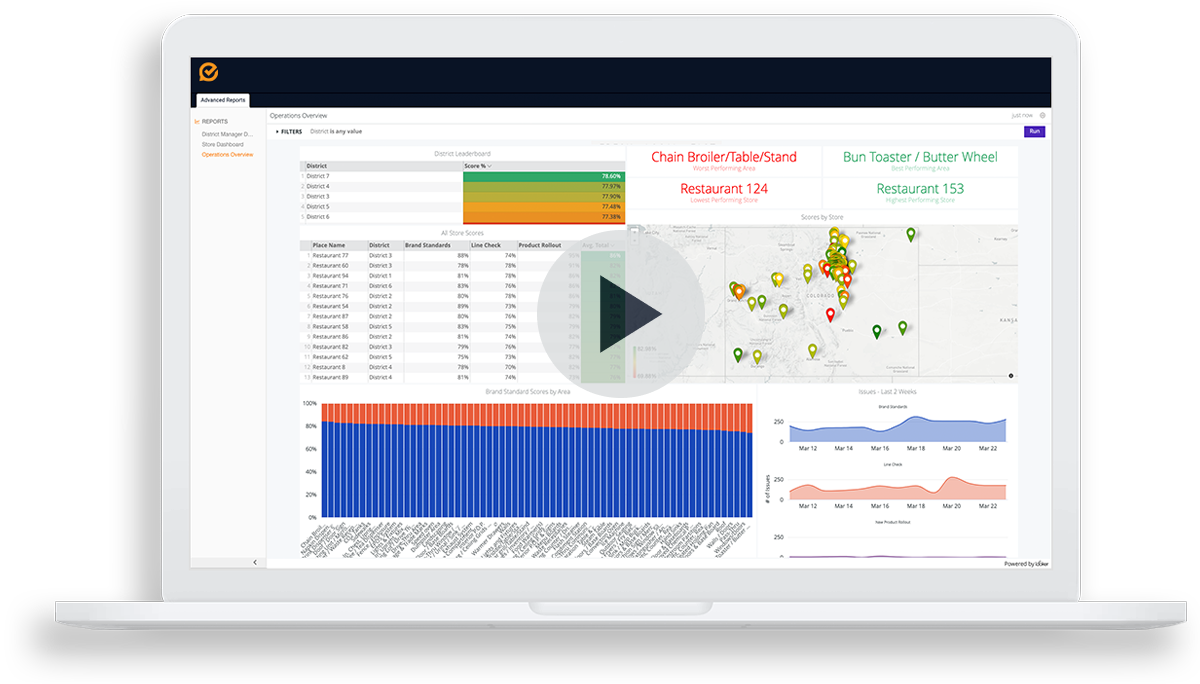Select a red pin on the Scores by Store map
1200x684 pixels.
pyautogui.click(x=830, y=314)
